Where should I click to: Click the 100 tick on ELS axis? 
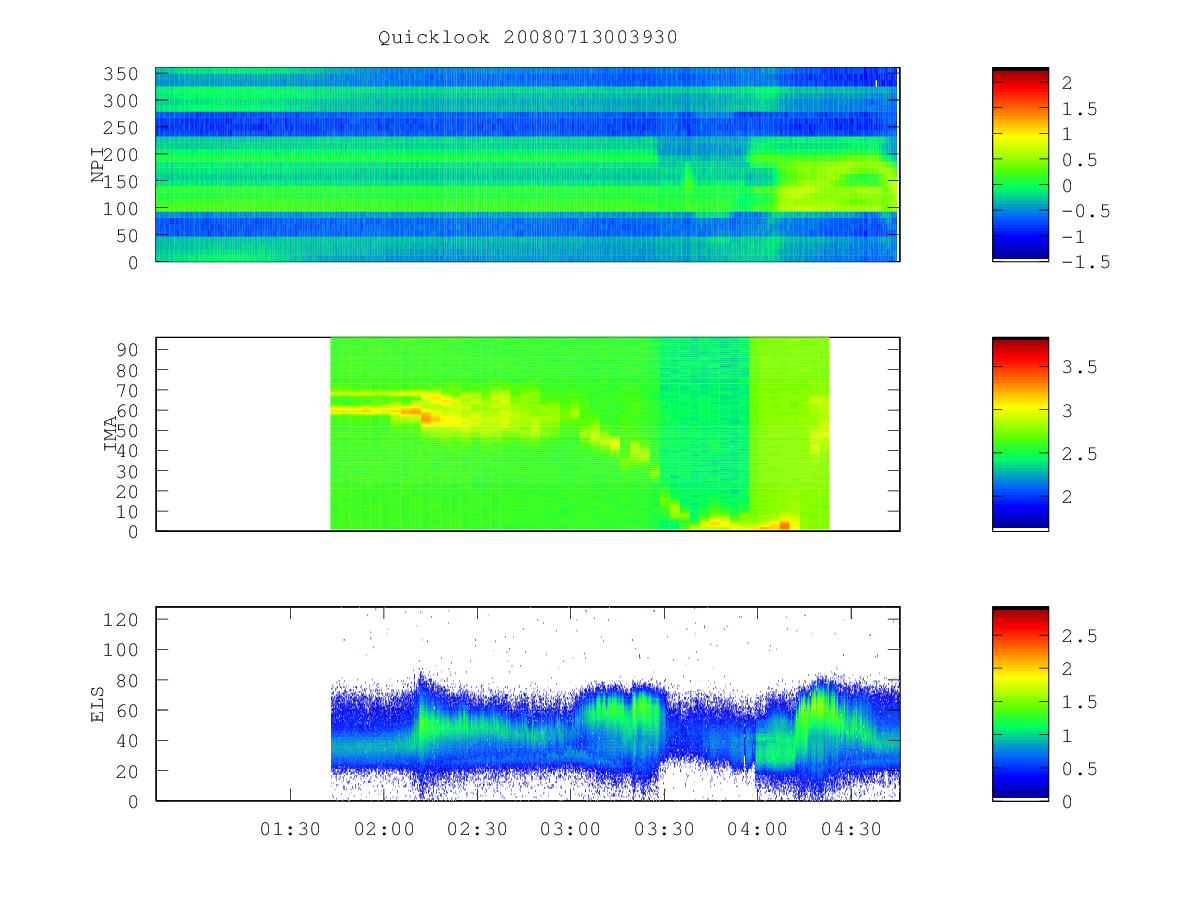[122, 649]
